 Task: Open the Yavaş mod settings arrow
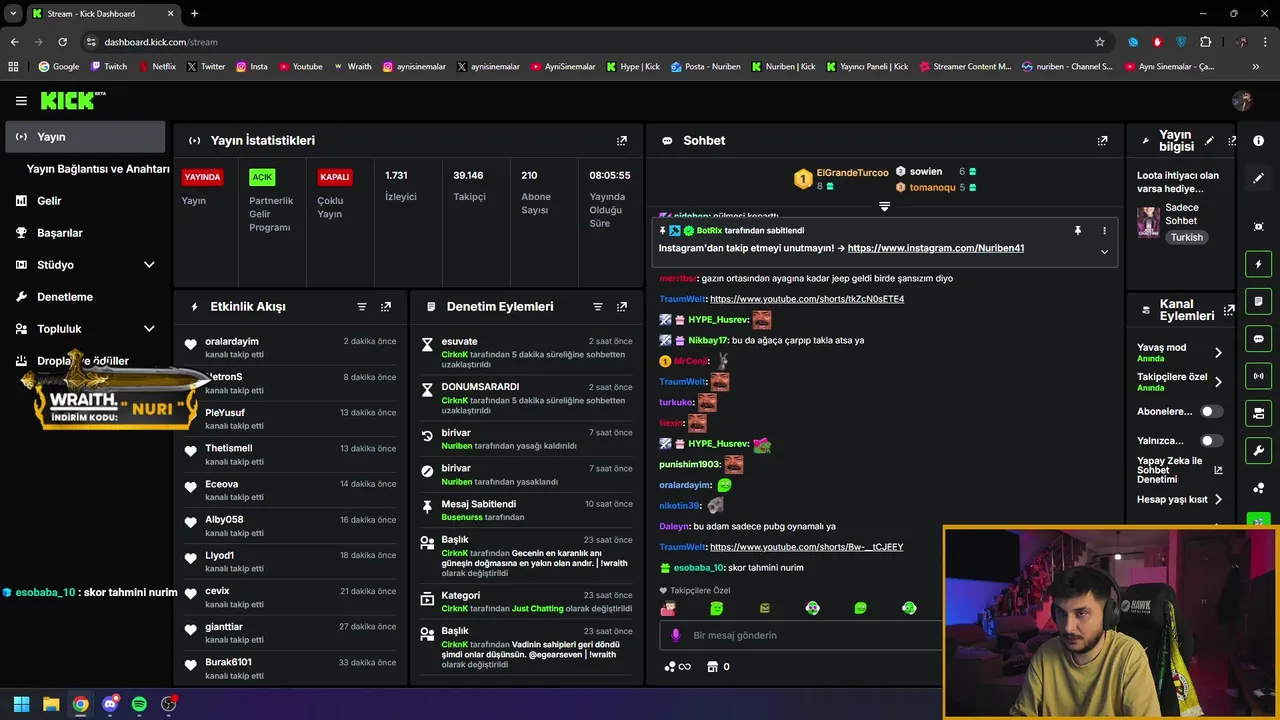1218,352
